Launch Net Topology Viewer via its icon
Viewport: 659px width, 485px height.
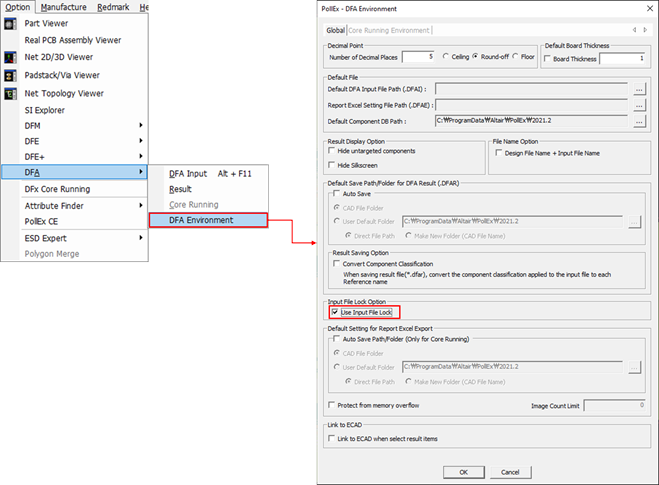(x=11, y=93)
